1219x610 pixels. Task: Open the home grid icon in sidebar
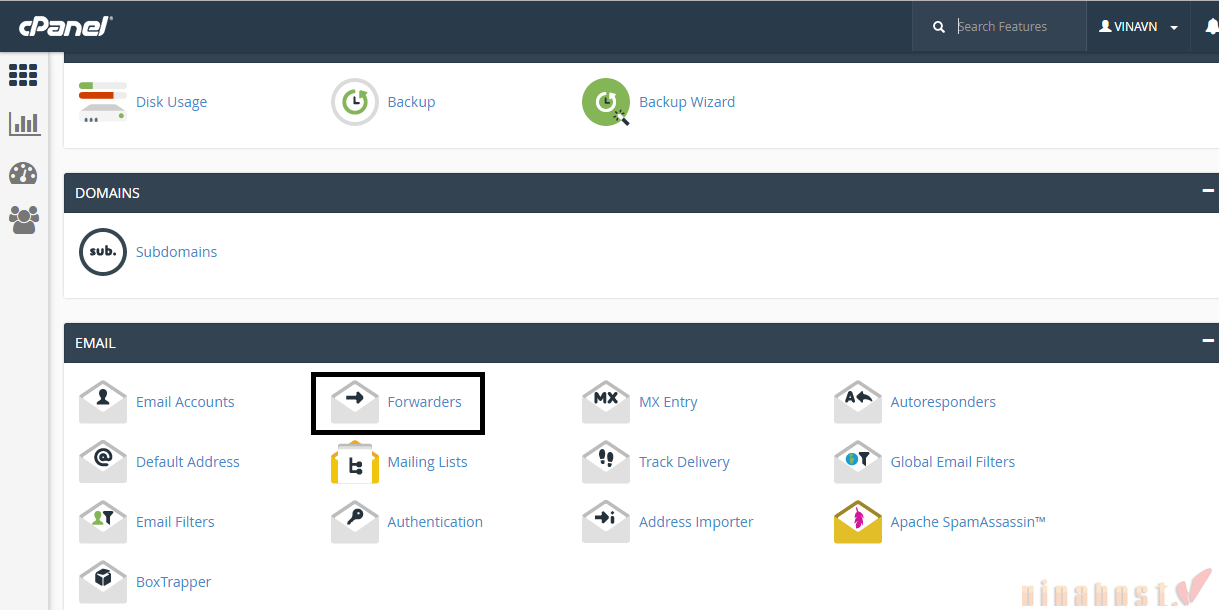[x=23, y=75]
